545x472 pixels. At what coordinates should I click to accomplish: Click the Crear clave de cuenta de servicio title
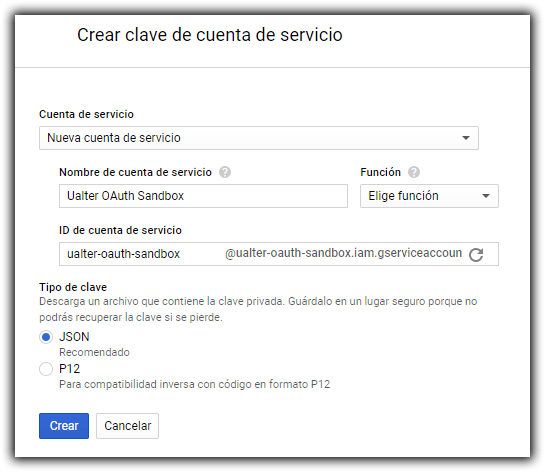[x=210, y=35]
